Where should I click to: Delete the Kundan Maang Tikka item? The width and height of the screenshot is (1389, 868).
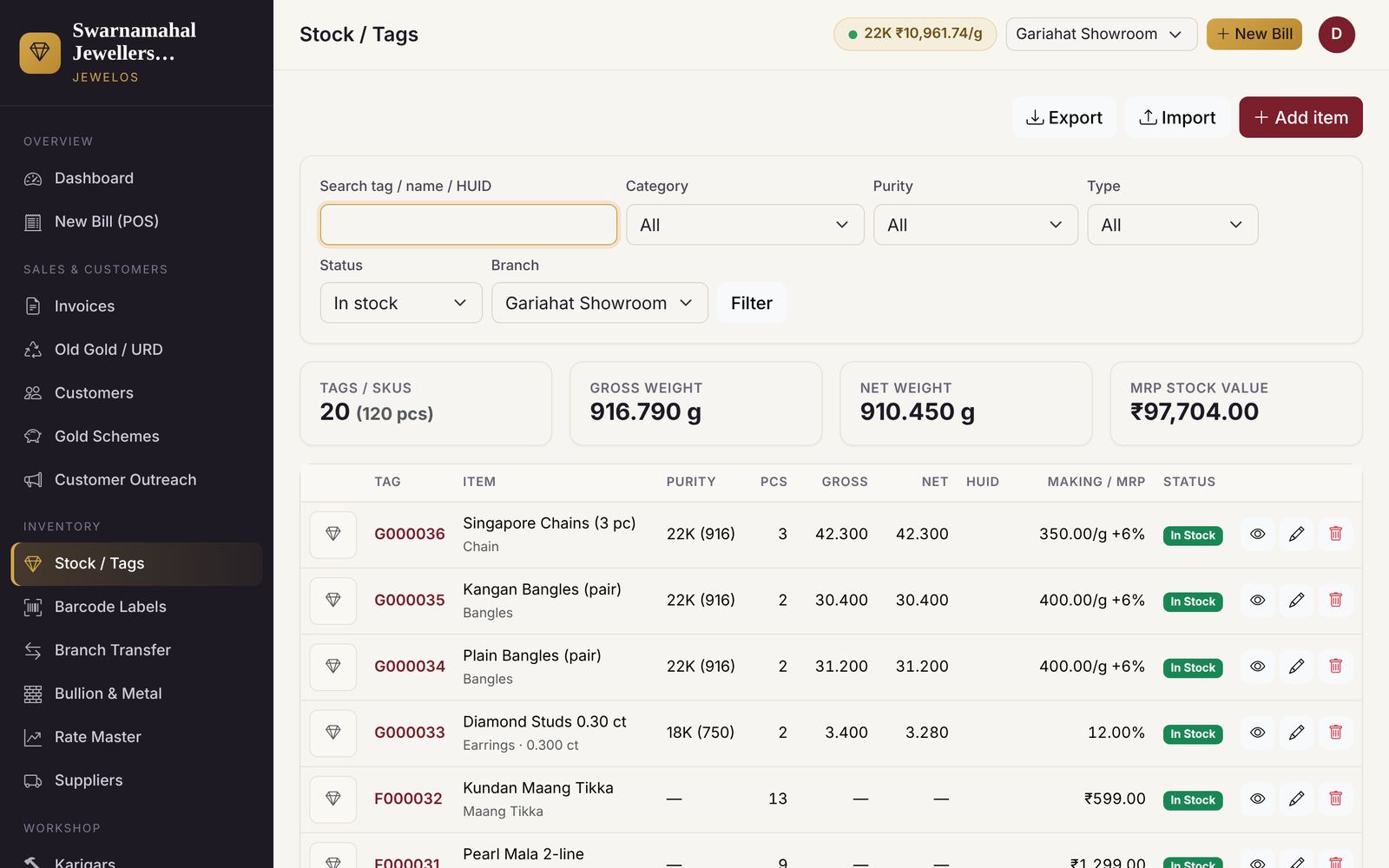pyautogui.click(x=1335, y=799)
